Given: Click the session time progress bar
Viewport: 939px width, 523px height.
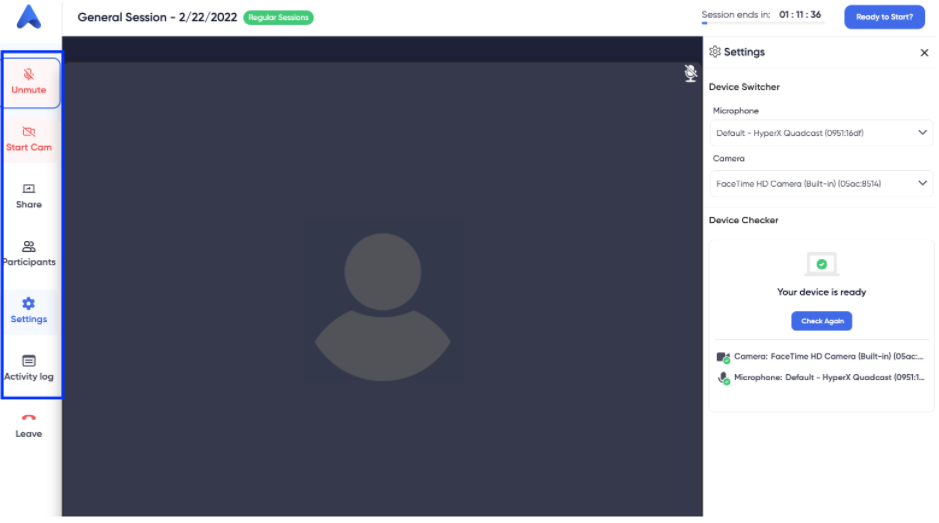Looking at the screenshot, I should click(x=762, y=23).
